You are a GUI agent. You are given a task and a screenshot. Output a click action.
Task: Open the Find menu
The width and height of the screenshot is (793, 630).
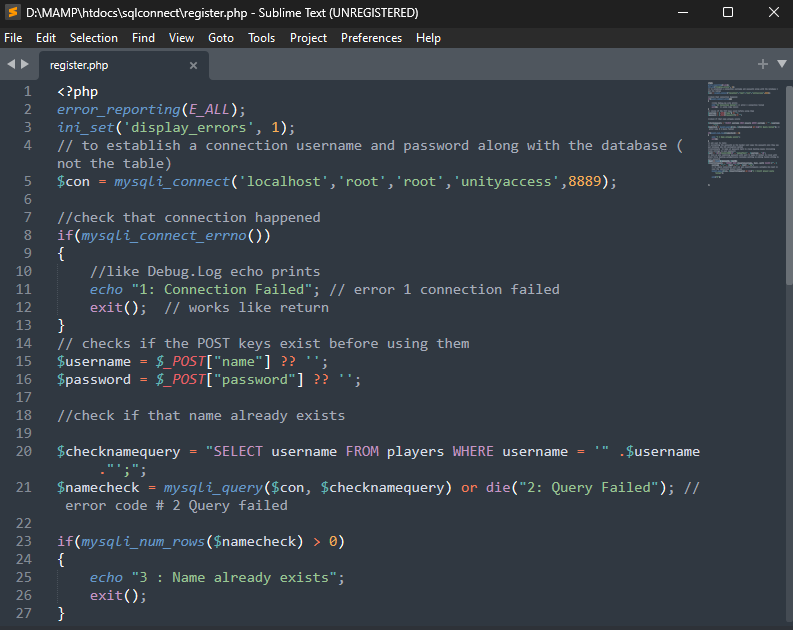tap(143, 38)
